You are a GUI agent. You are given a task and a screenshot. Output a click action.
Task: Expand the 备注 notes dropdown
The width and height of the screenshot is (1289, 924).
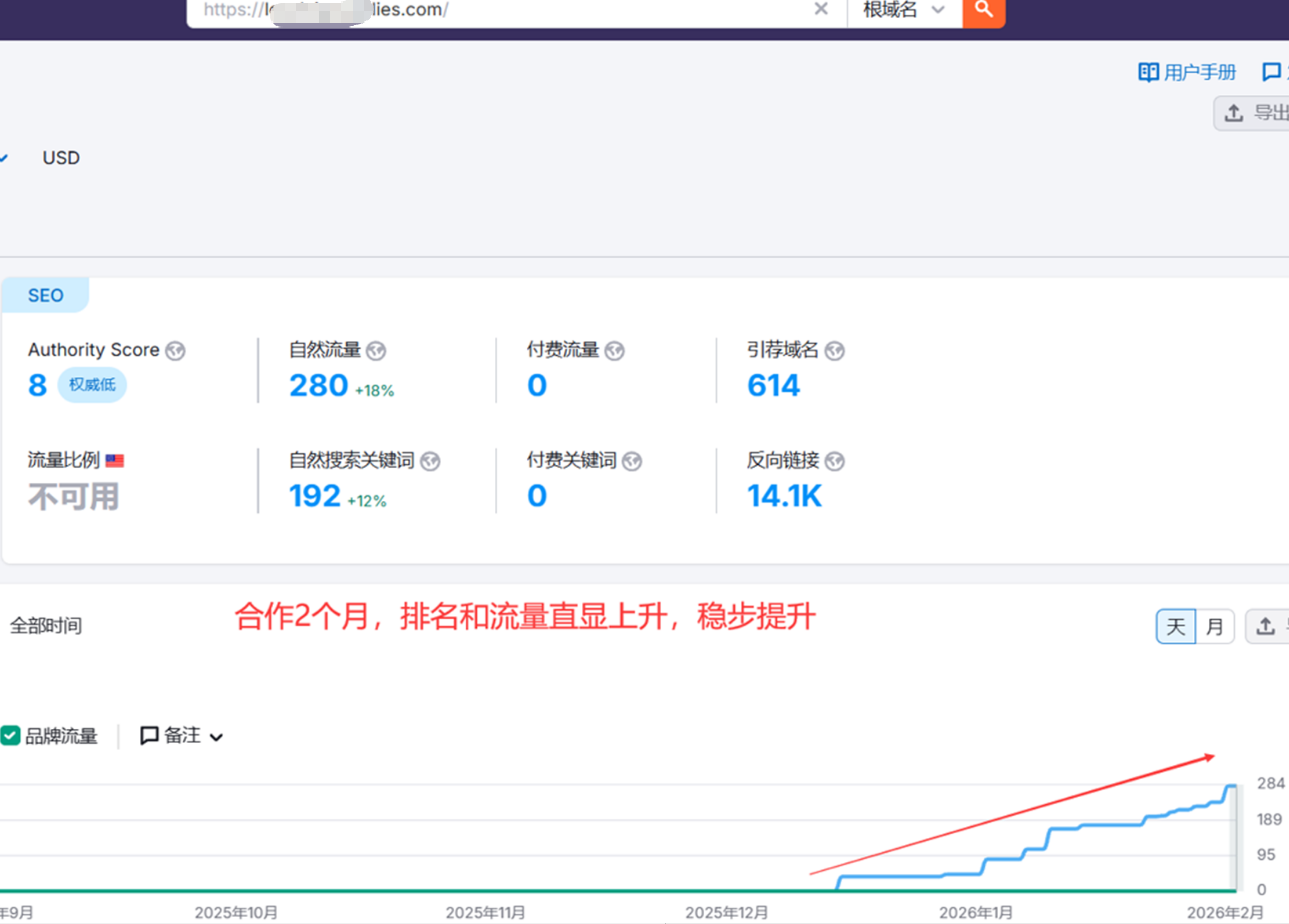pyautogui.click(x=182, y=736)
